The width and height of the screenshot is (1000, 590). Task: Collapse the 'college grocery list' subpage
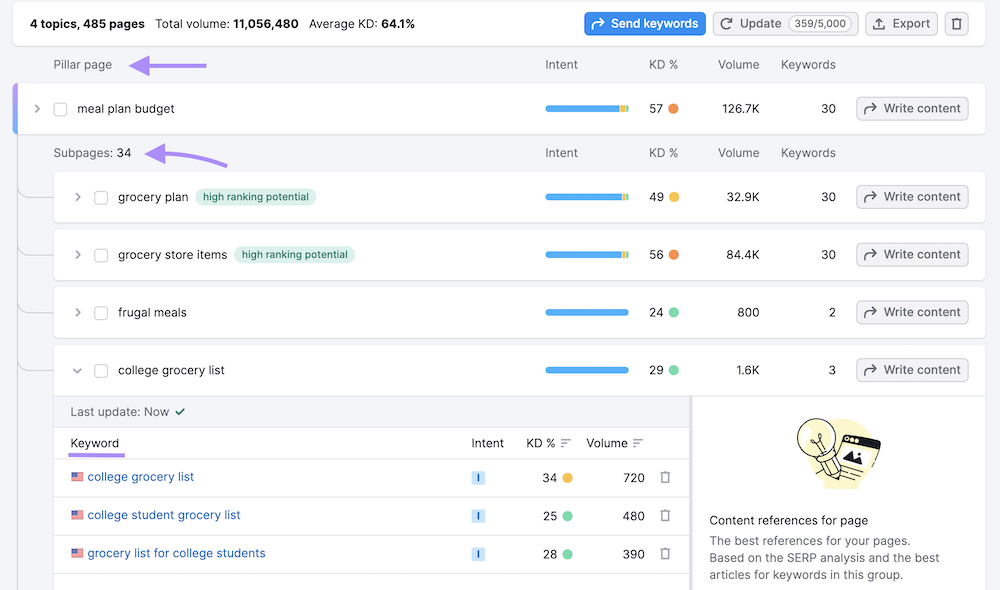[77, 369]
